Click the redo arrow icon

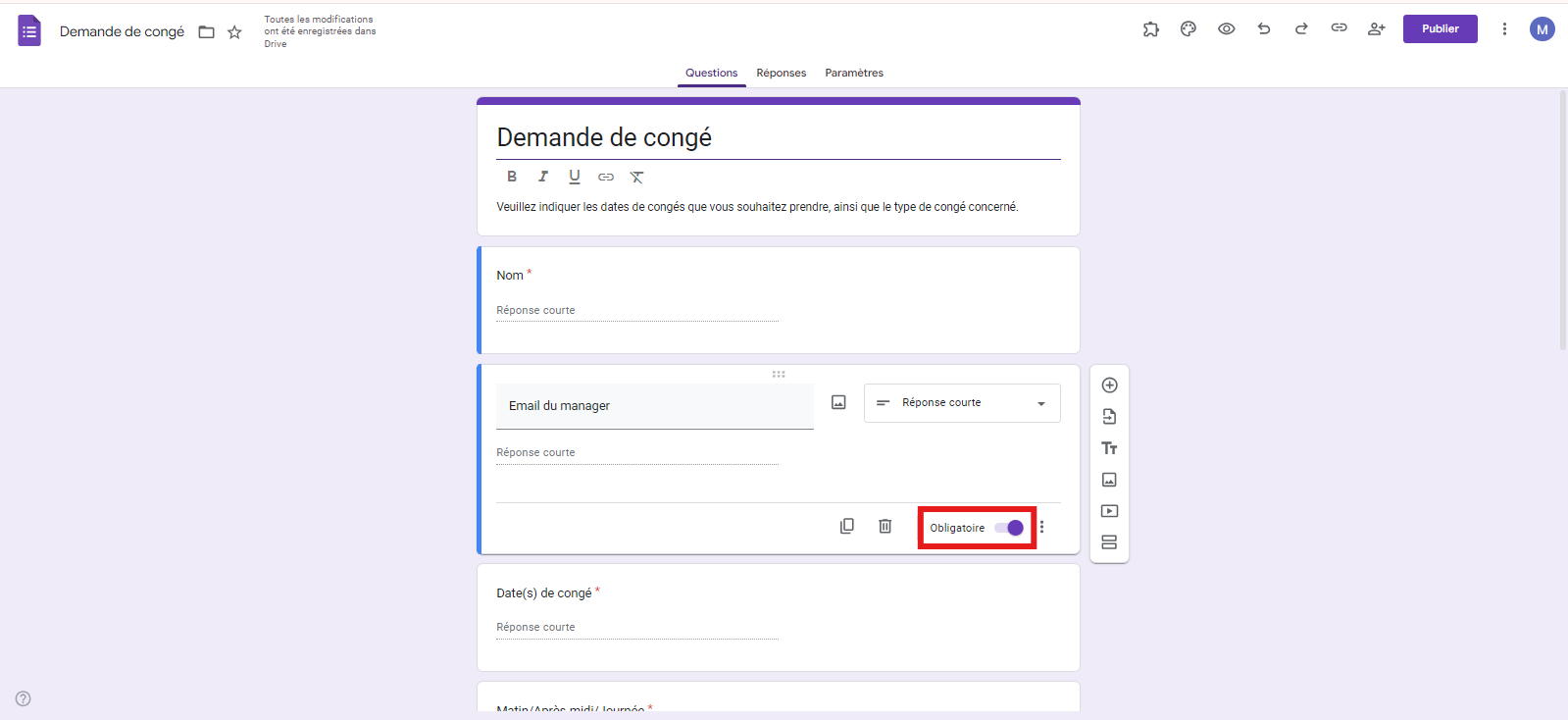[1301, 29]
